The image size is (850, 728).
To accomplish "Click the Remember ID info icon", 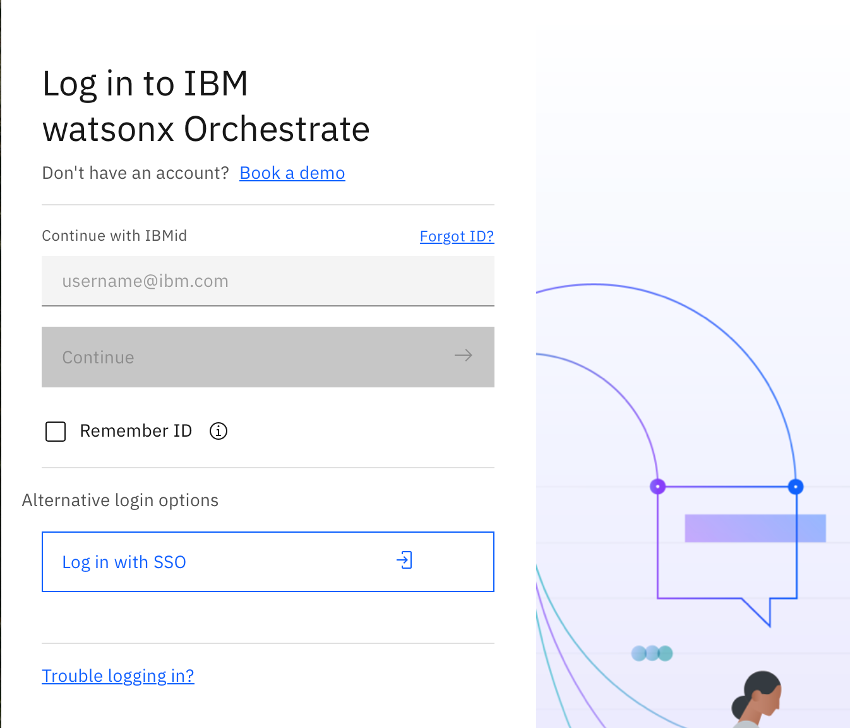I will click(218, 431).
